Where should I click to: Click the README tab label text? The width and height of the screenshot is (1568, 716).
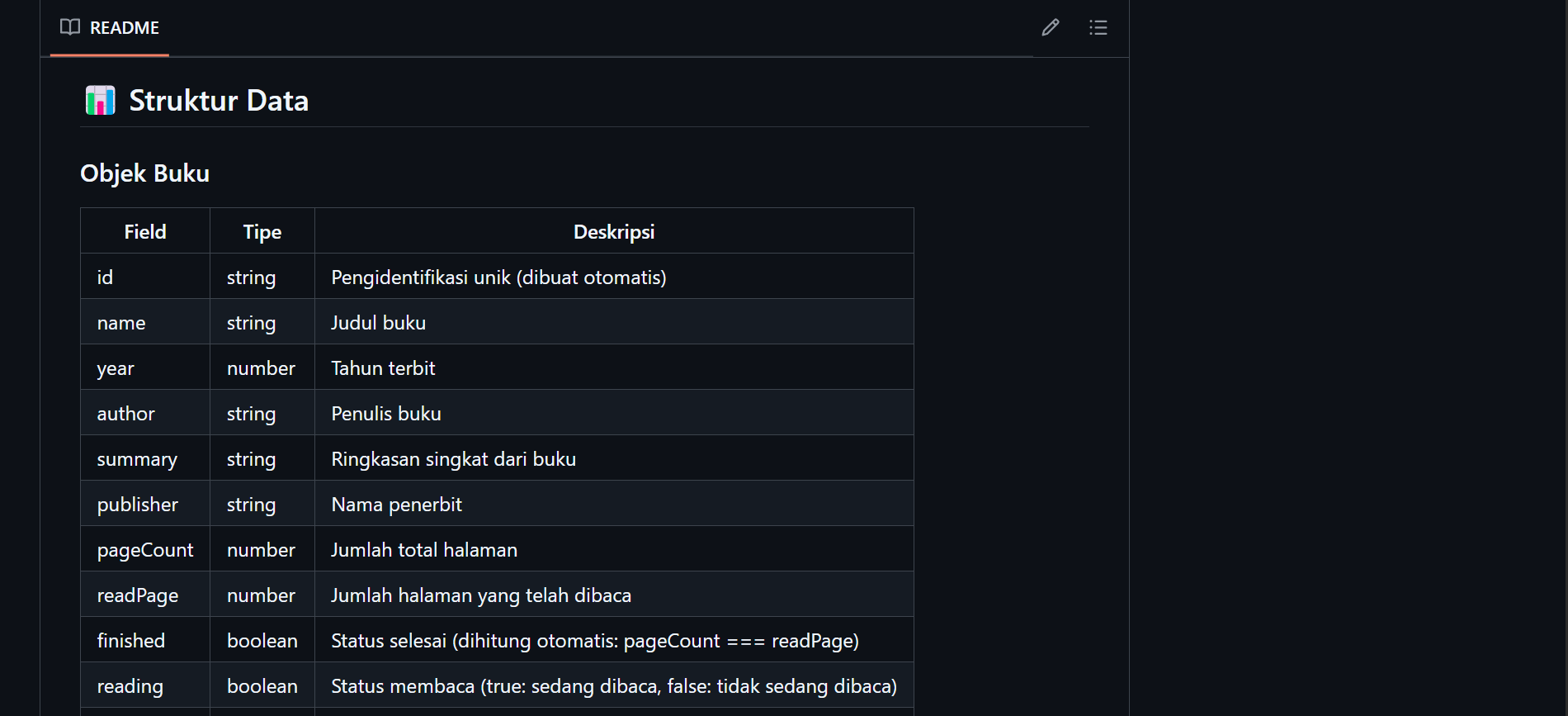pos(125,27)
